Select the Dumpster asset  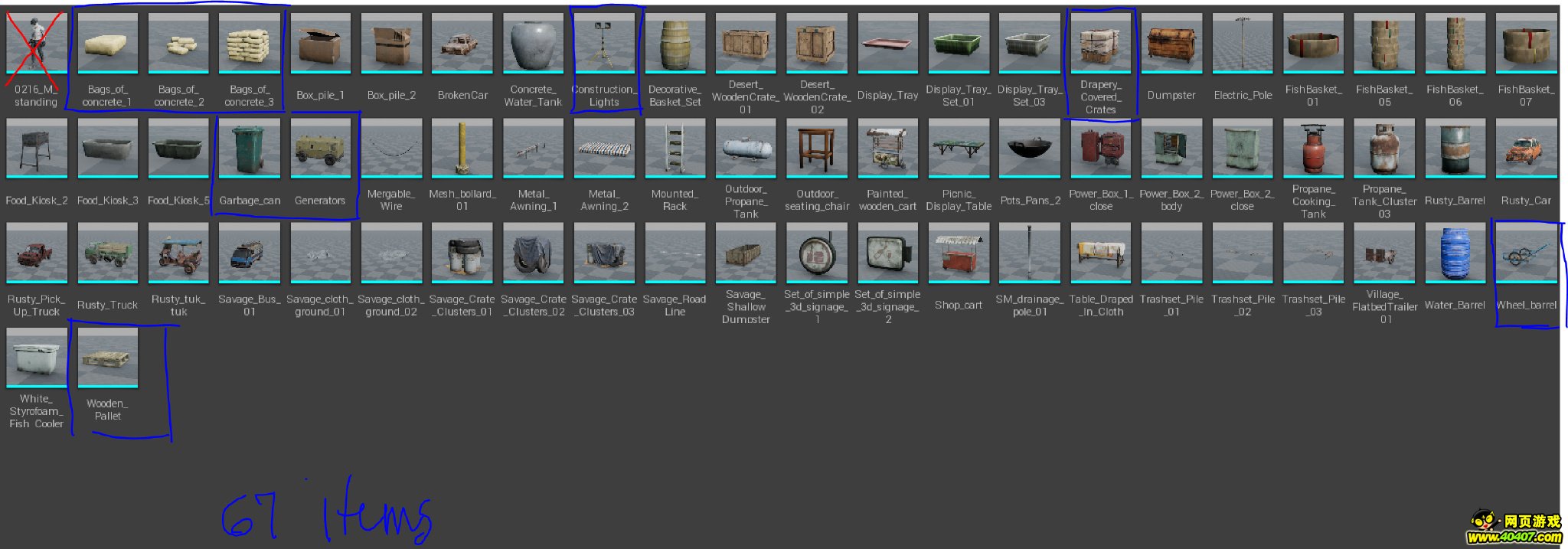[1171, 43]
